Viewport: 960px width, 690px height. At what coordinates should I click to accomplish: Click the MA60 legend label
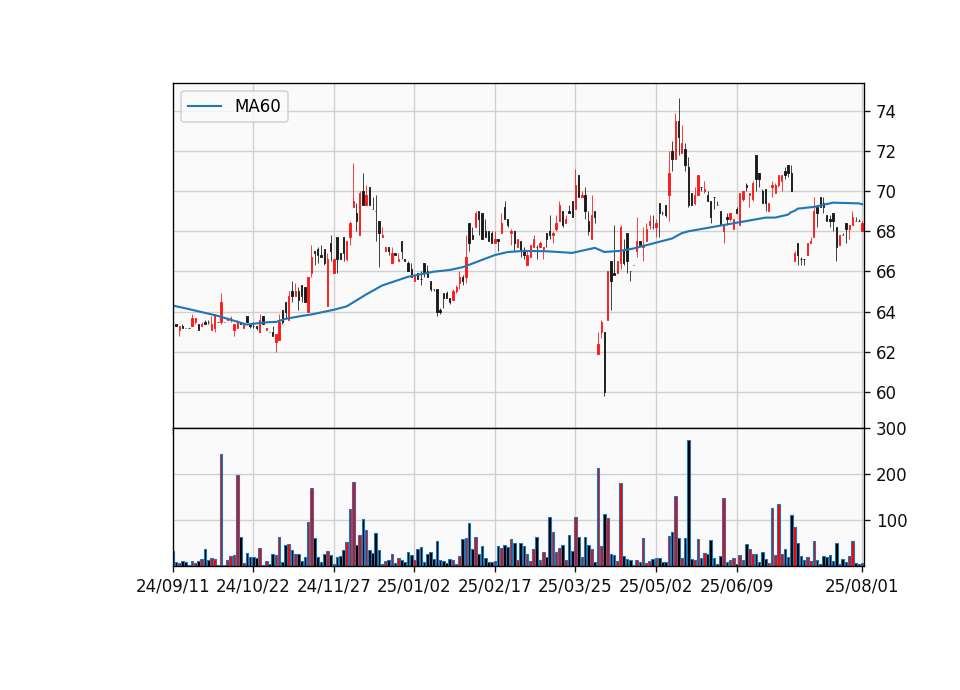[x=257, y=106]
